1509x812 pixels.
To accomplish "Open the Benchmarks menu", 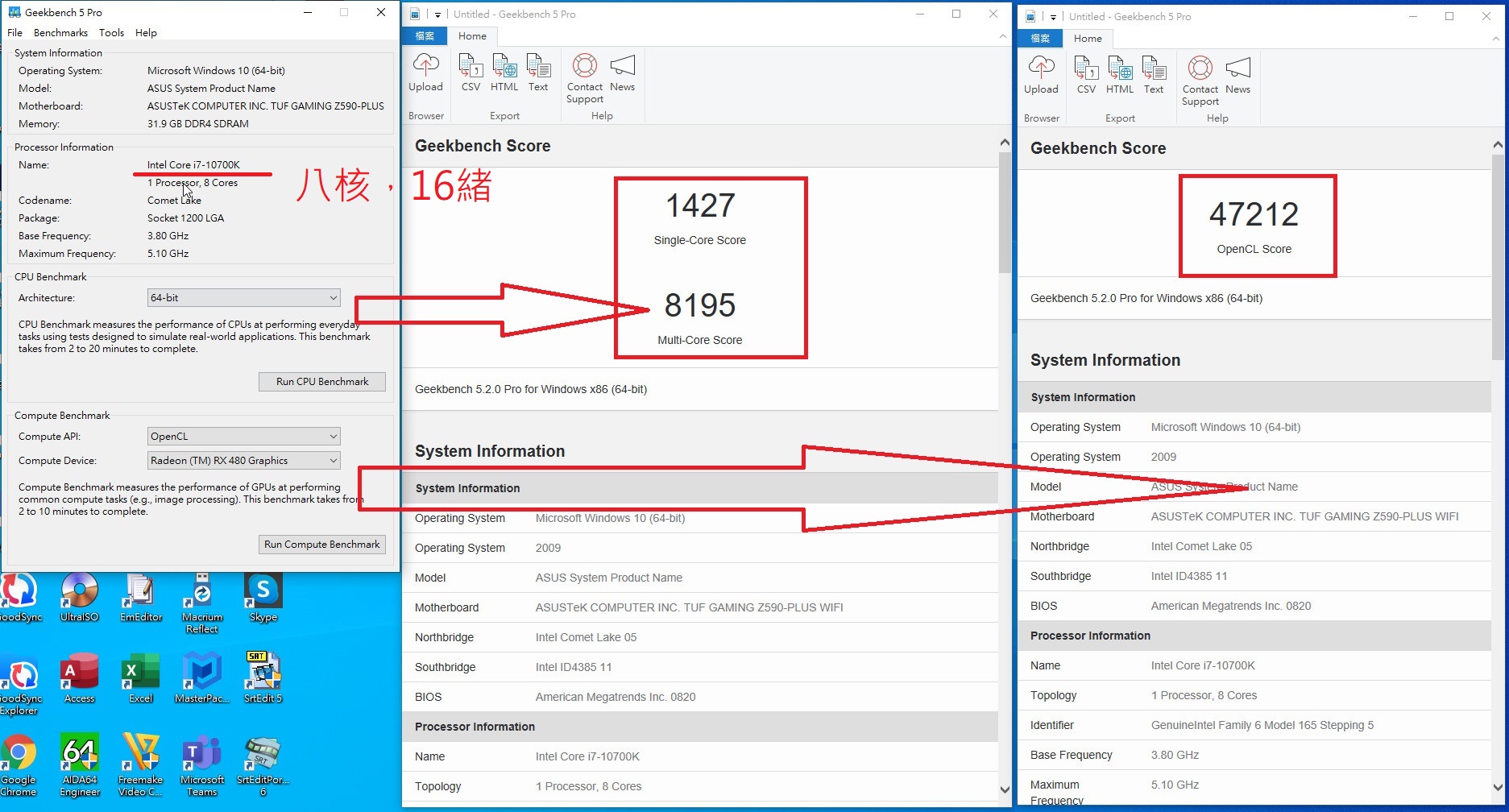I will pyautogui.click(x=60, y=33).
